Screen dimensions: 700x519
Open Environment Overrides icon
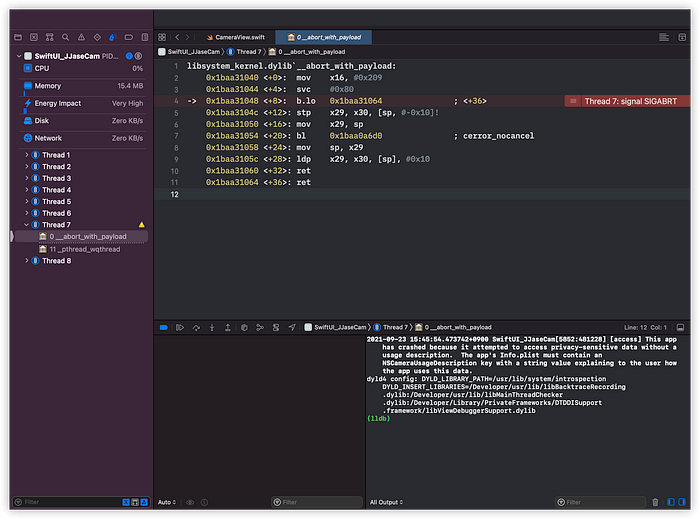pos(276,328)
